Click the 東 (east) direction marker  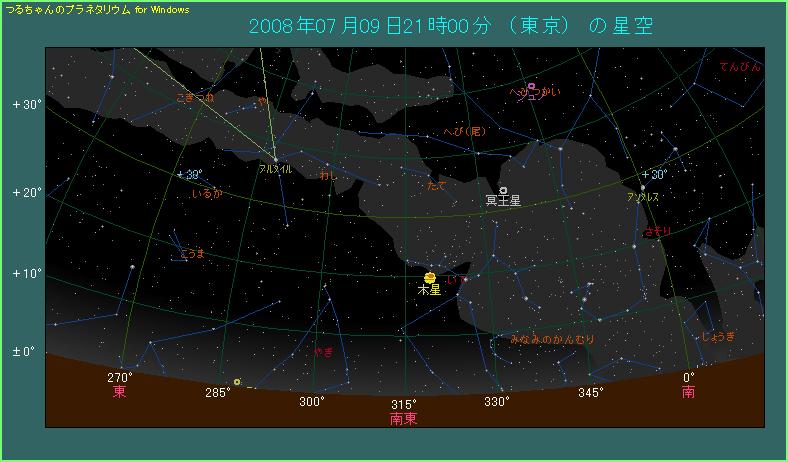click(120, 393)
